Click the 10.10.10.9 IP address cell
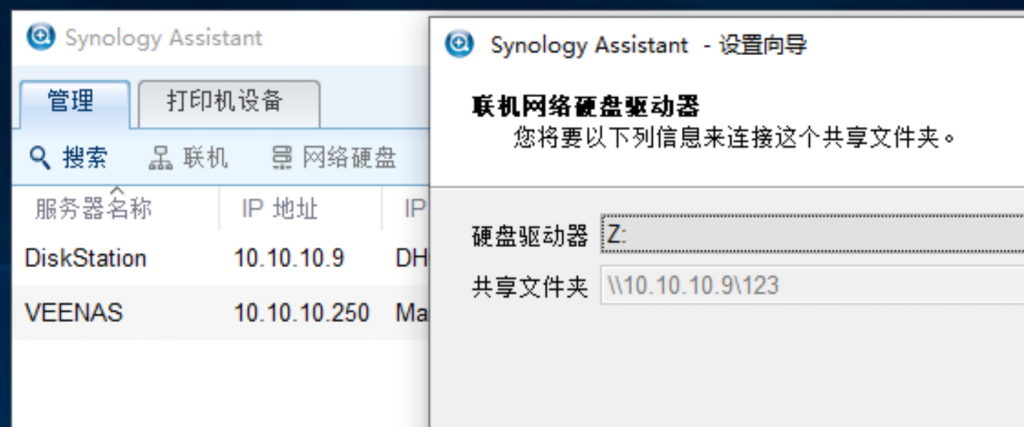 289,258
